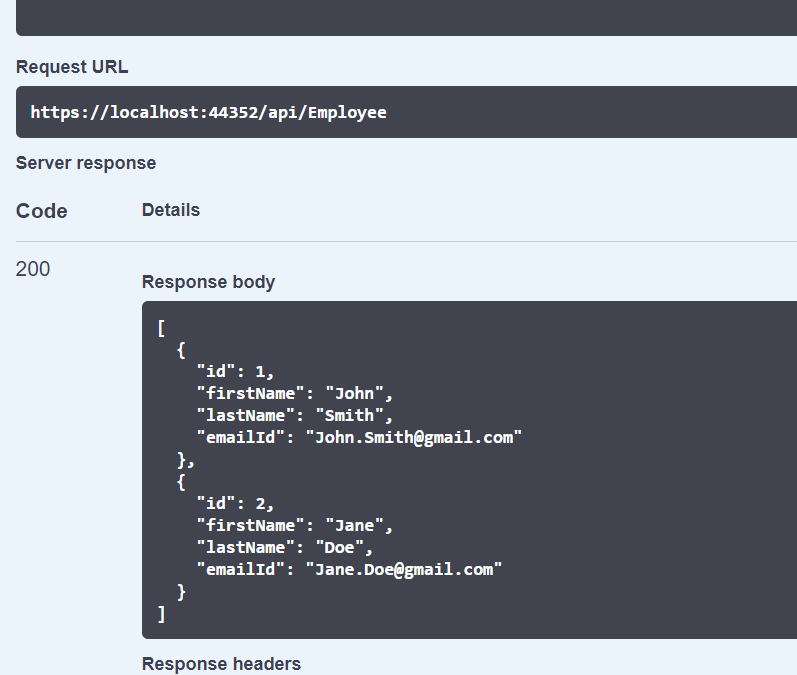This screenshot has height=675, width=797.
Task: Click the opening square bracket of JSON array
Action: pyautogui.click(x=161, y=328)
